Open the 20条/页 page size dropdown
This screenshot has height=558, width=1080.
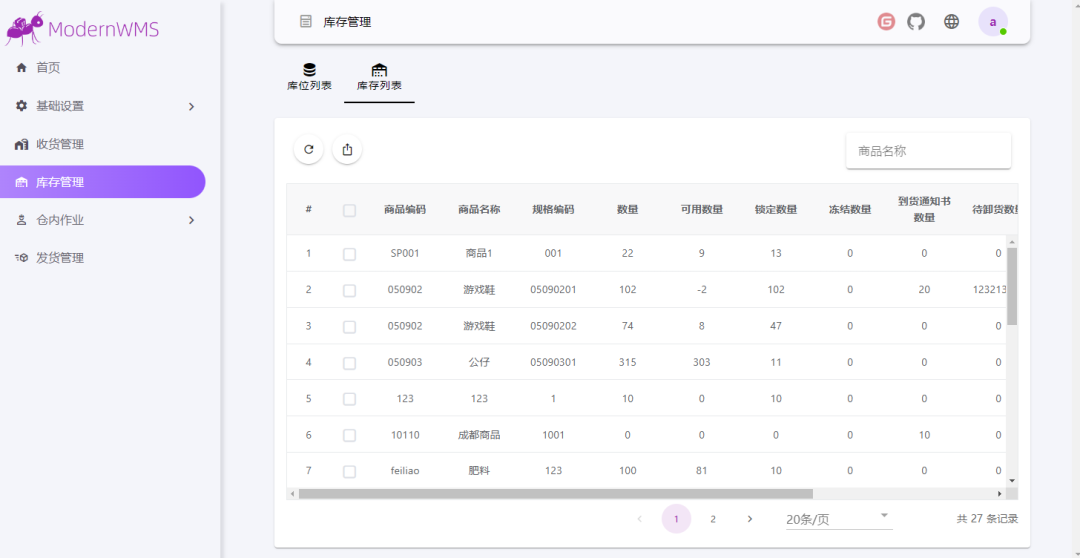point(839,519)
